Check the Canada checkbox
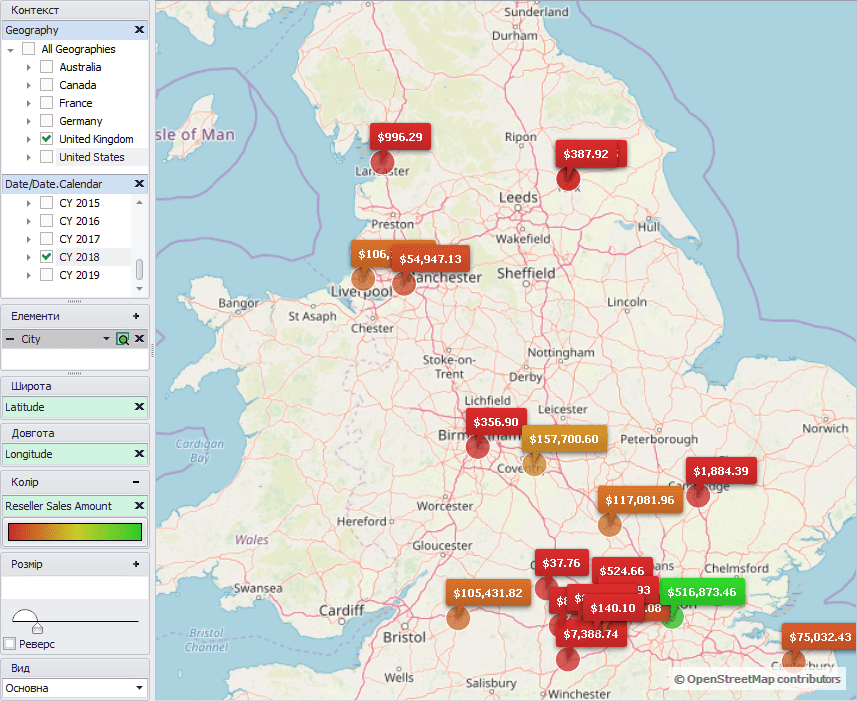The width and height of the screenshot is (857, 701). point(46,85)
